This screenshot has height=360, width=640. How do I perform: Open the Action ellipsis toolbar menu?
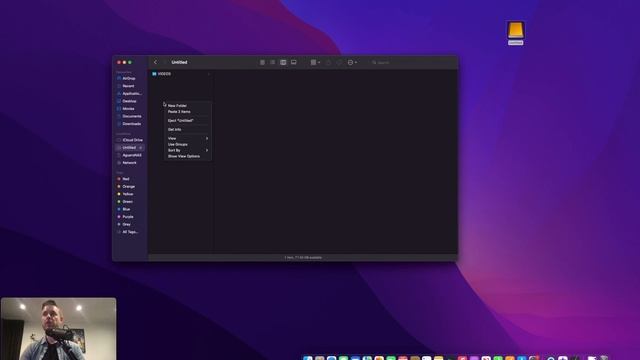352,62
